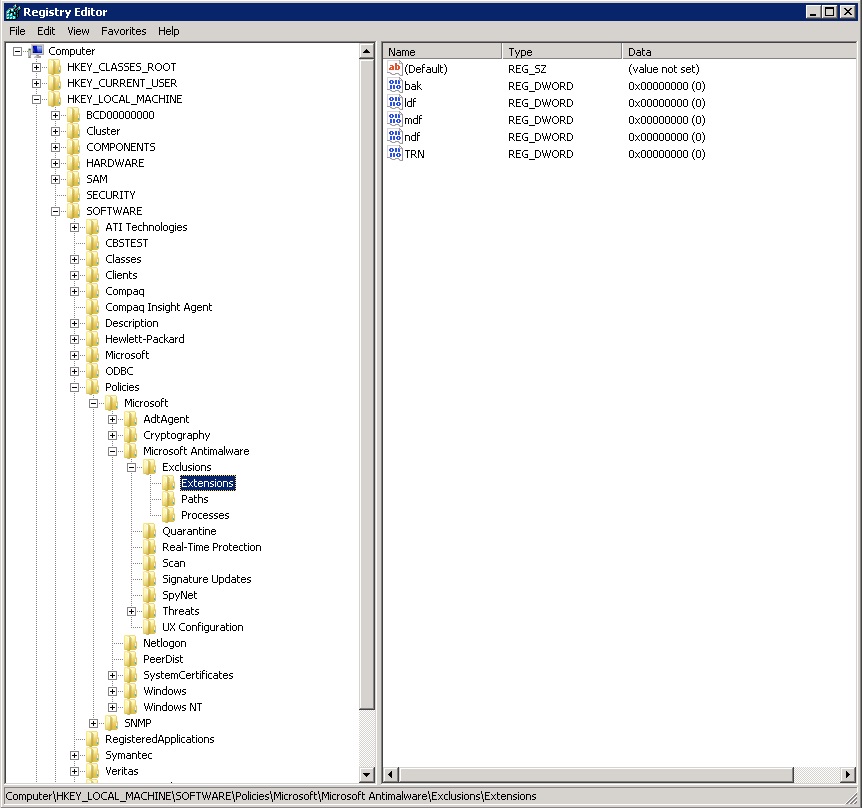The height and width of the screenshot is (808, 862).
Task: Click the Data column header
Action: (x=738, y=51)
